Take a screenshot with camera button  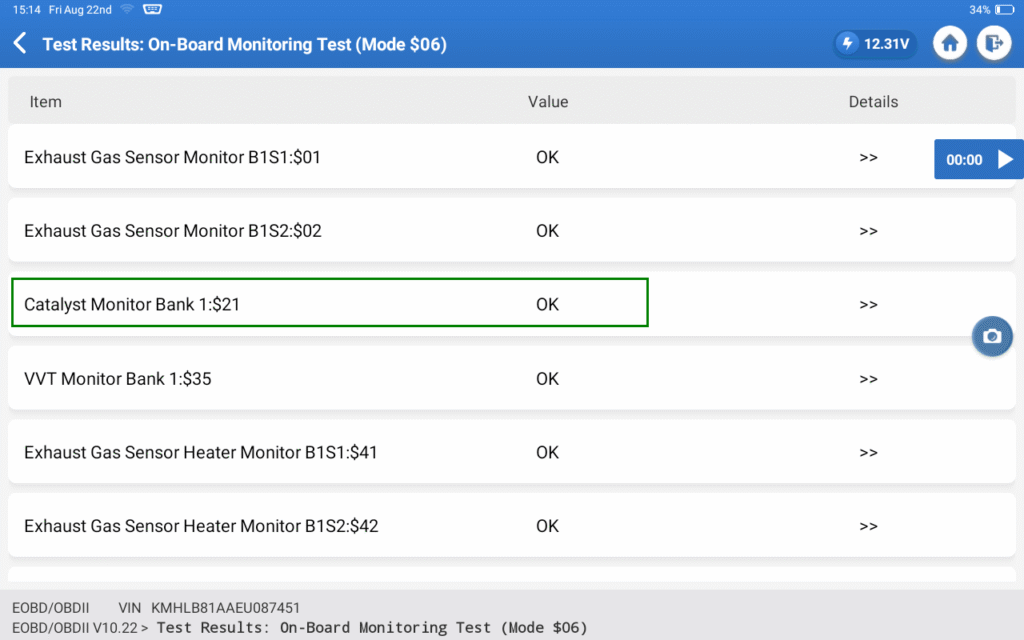992,337
